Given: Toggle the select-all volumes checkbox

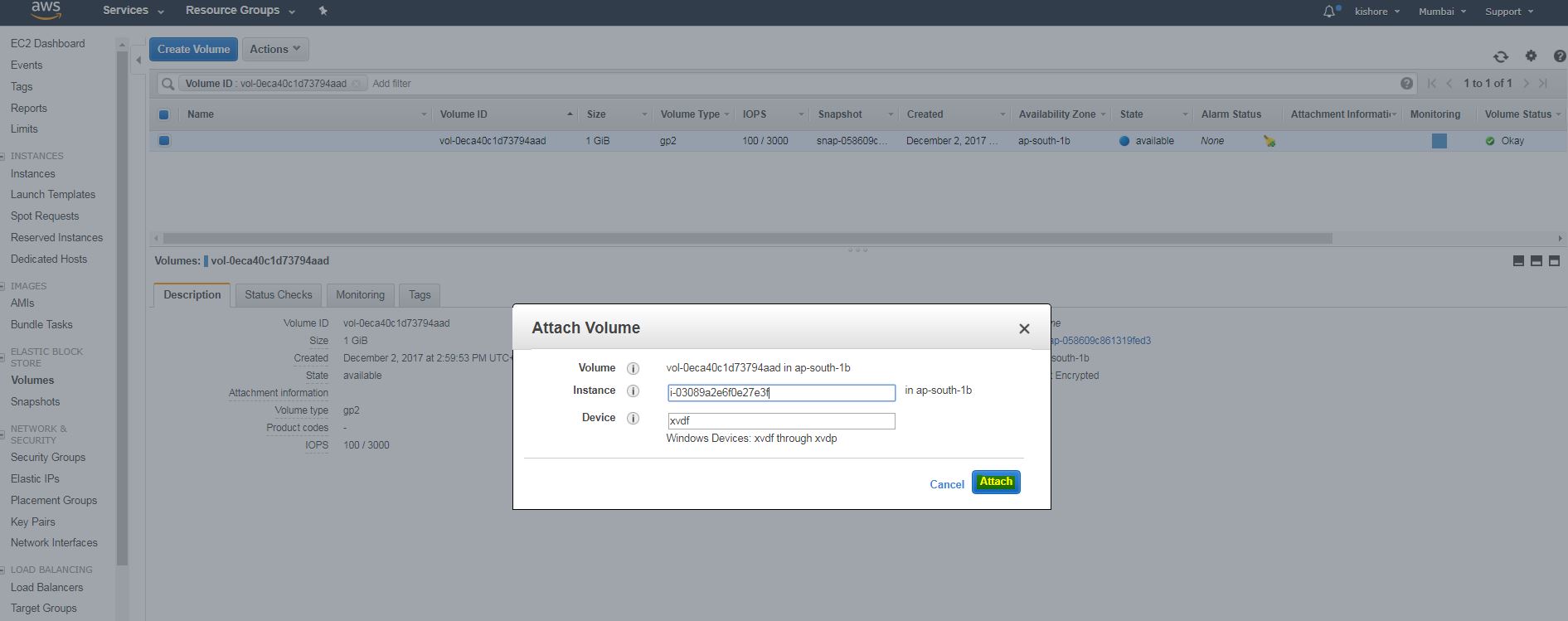Looking at the screenshot, I should pyautogui.click(x=163, y=114).
